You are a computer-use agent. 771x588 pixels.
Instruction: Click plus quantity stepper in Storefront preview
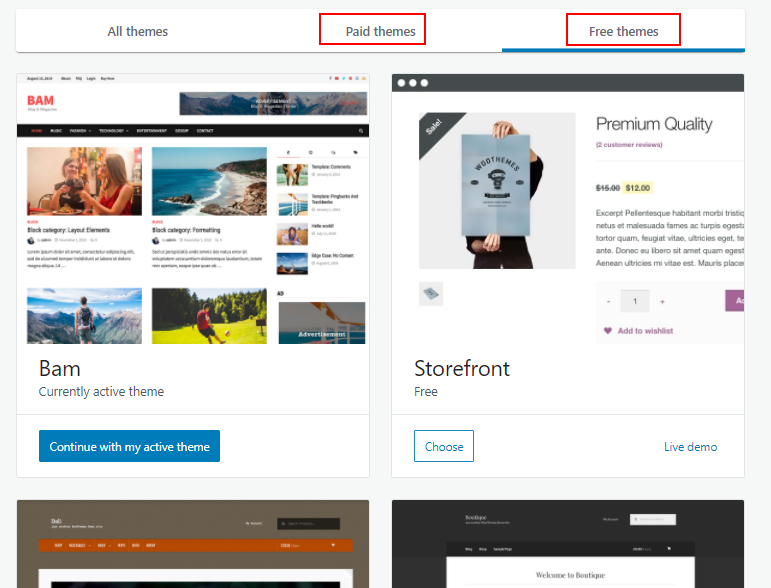[662, 301]
